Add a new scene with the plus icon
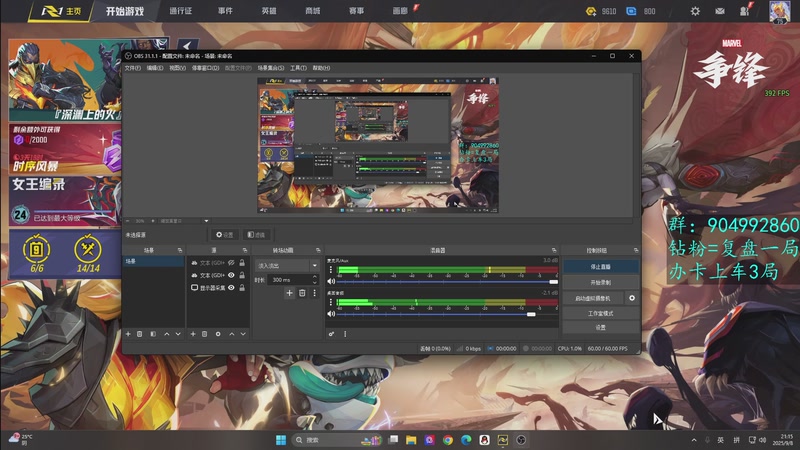This screenshot has width=800, height=450. (x=128, y=334)
